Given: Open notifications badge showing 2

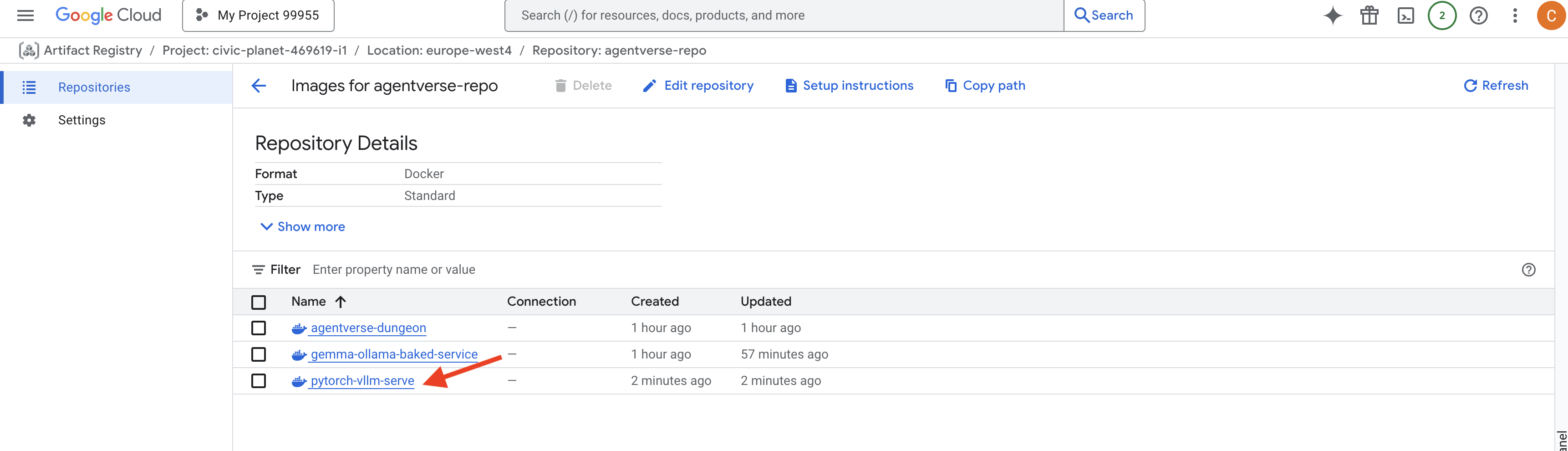Looking at the screenshot, I should coord(1441,15).
